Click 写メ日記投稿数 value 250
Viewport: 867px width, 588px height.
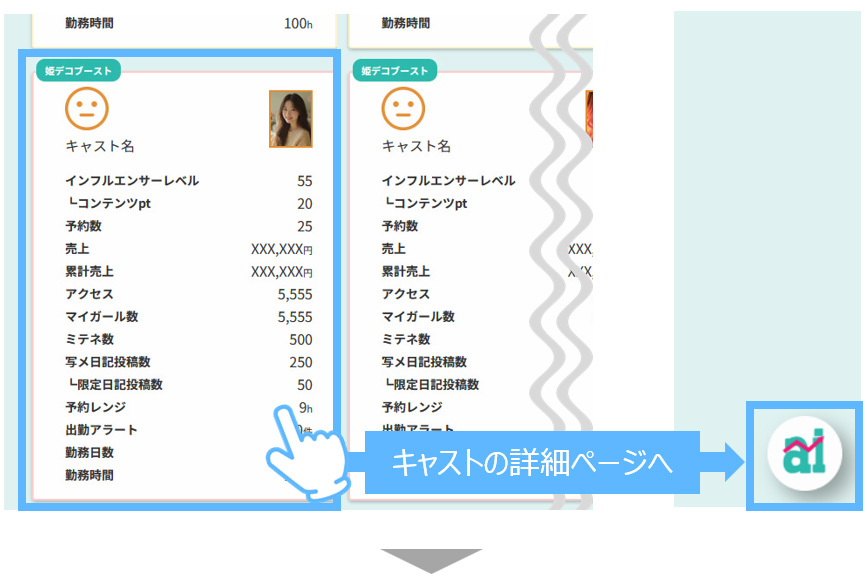click(300, 362)
